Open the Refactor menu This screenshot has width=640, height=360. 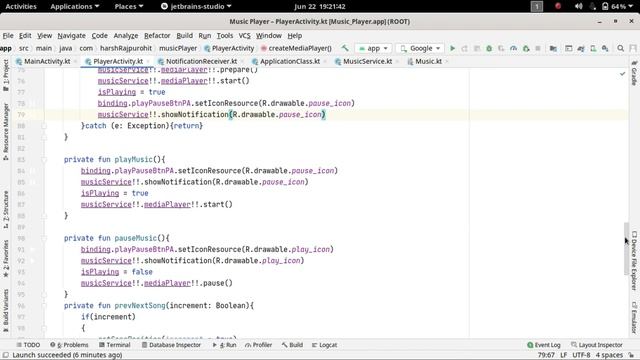coord(157,36)
